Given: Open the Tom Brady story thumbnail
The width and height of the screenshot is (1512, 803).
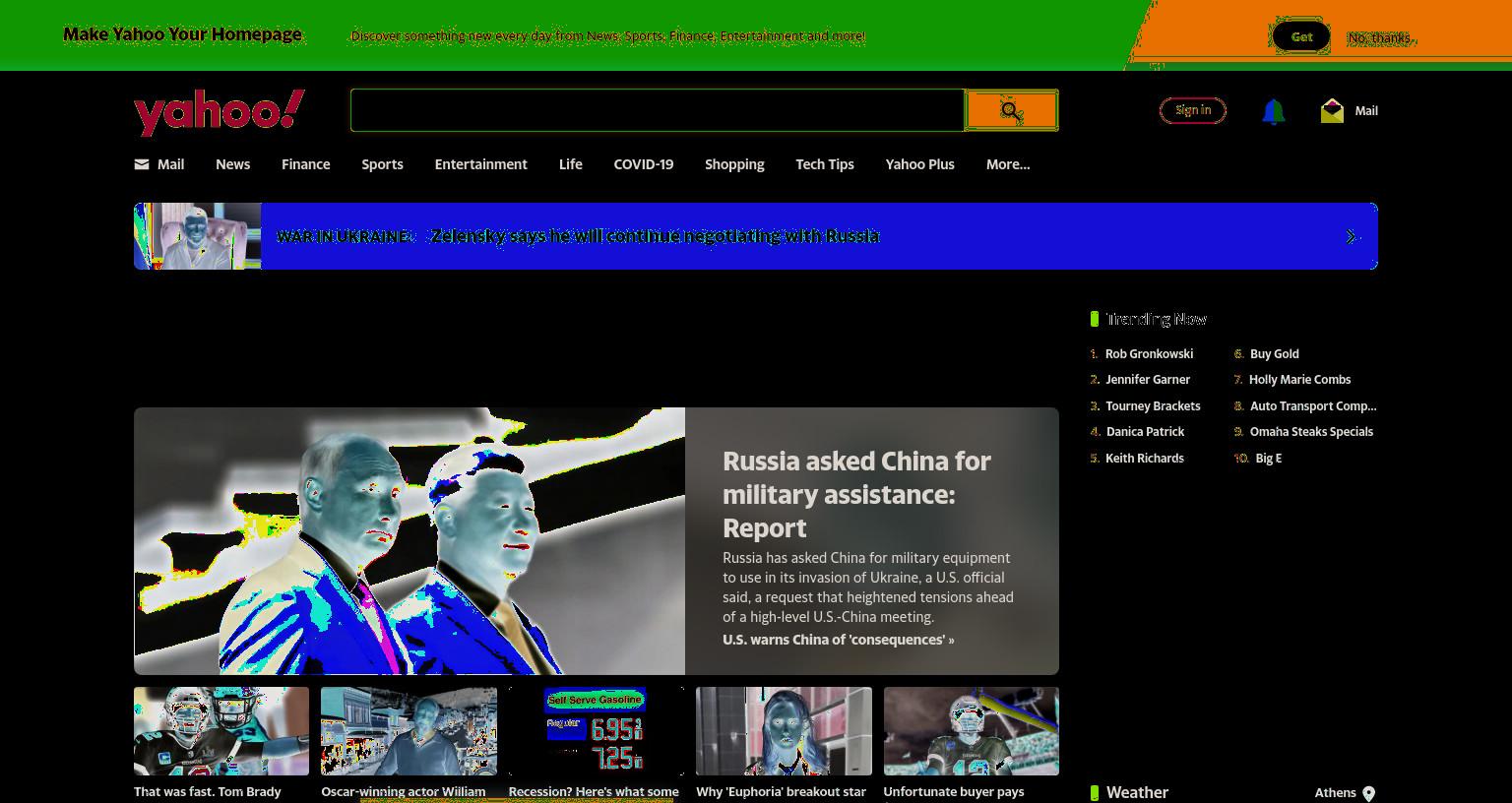Looking at the screenshot, I should [221, 731].
